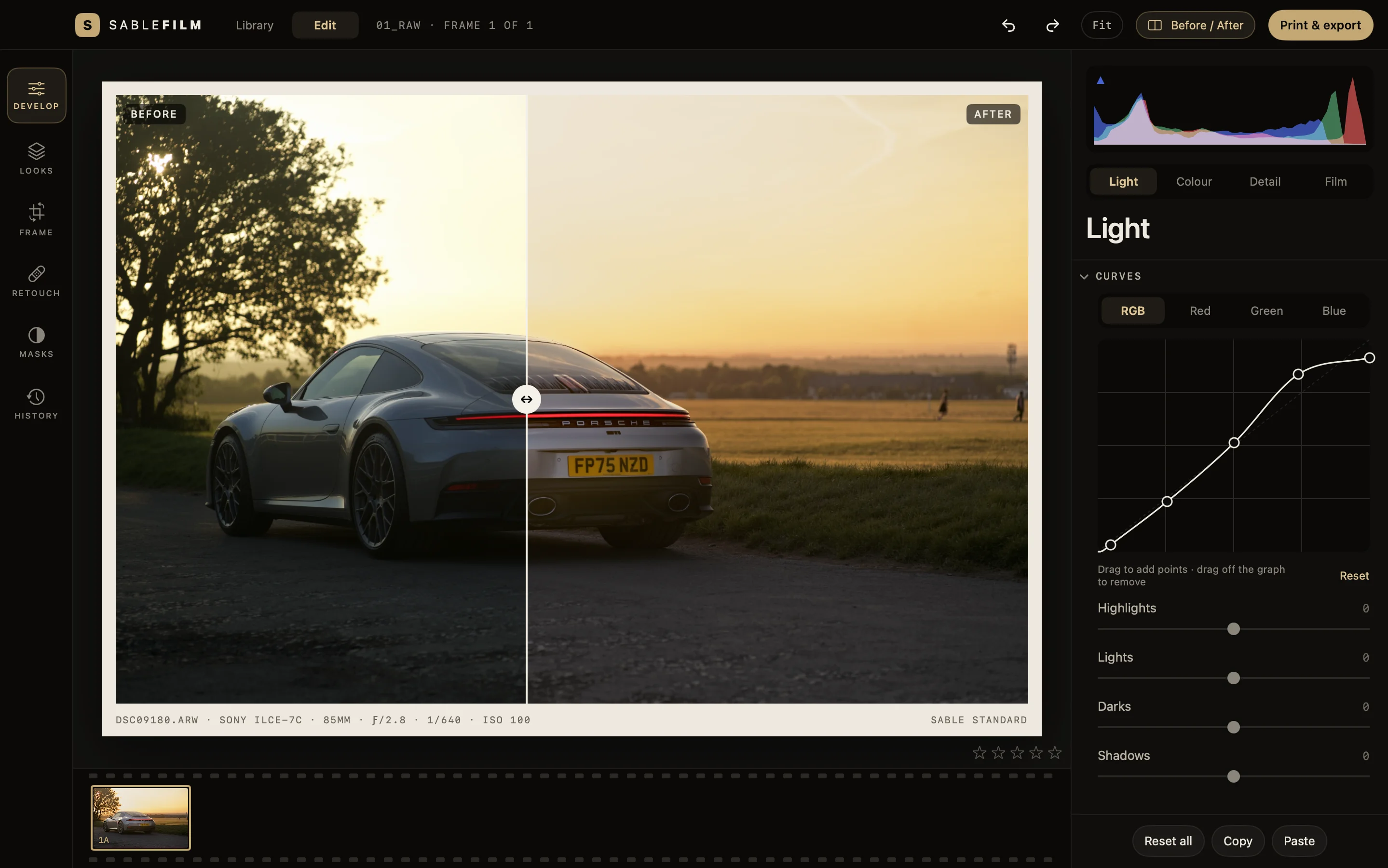Click the Sablefilm S logo
This screenshot has width=1388, height=868.
click(x=87, y=25)
